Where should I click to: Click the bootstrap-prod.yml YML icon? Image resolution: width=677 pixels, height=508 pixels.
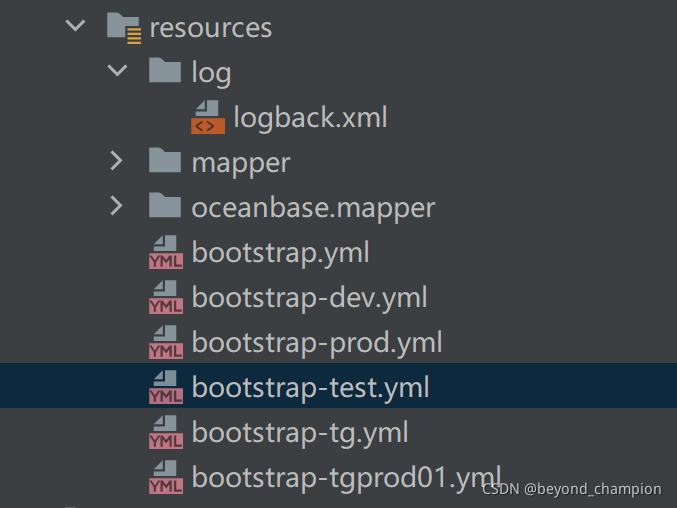click(166, 342)
